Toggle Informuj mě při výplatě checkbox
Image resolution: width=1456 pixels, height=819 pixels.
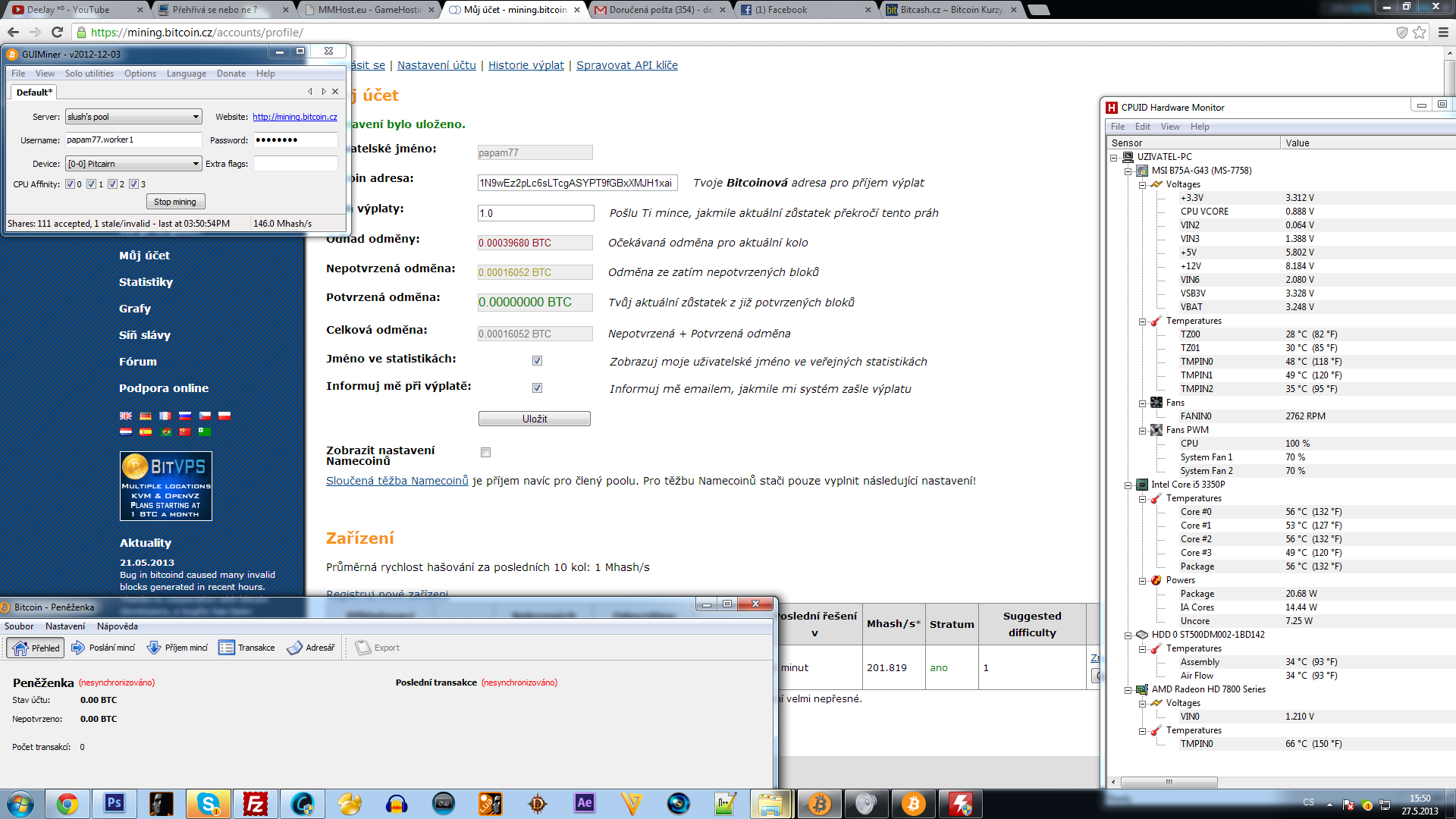click(x=537, y=388)
